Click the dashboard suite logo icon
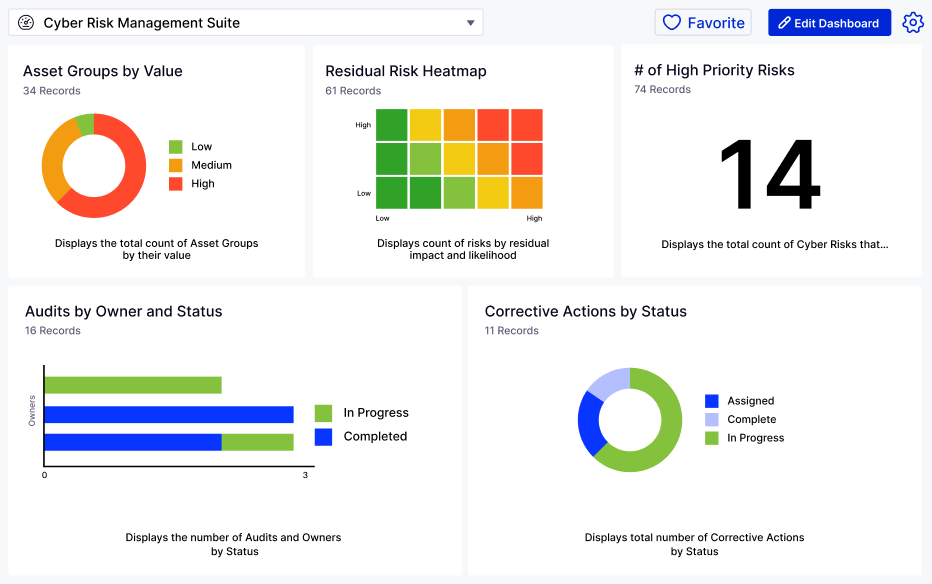The image size is (932, 584). [x=25, y=21]
